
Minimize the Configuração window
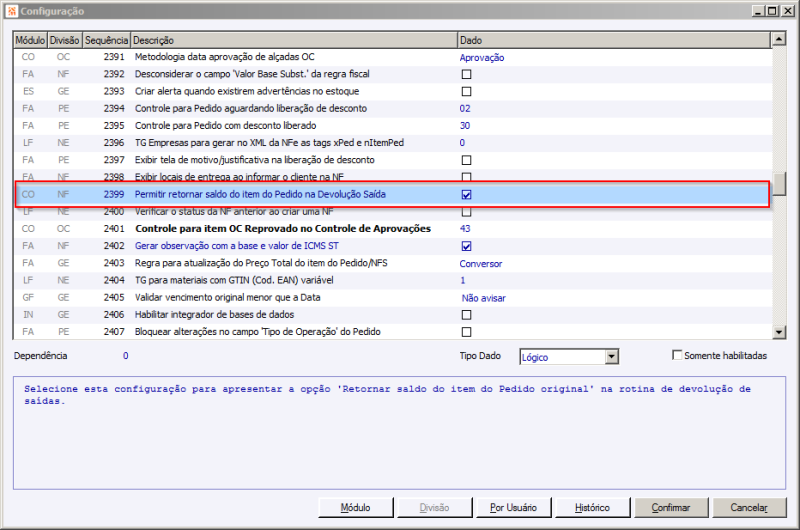(758, 11)
